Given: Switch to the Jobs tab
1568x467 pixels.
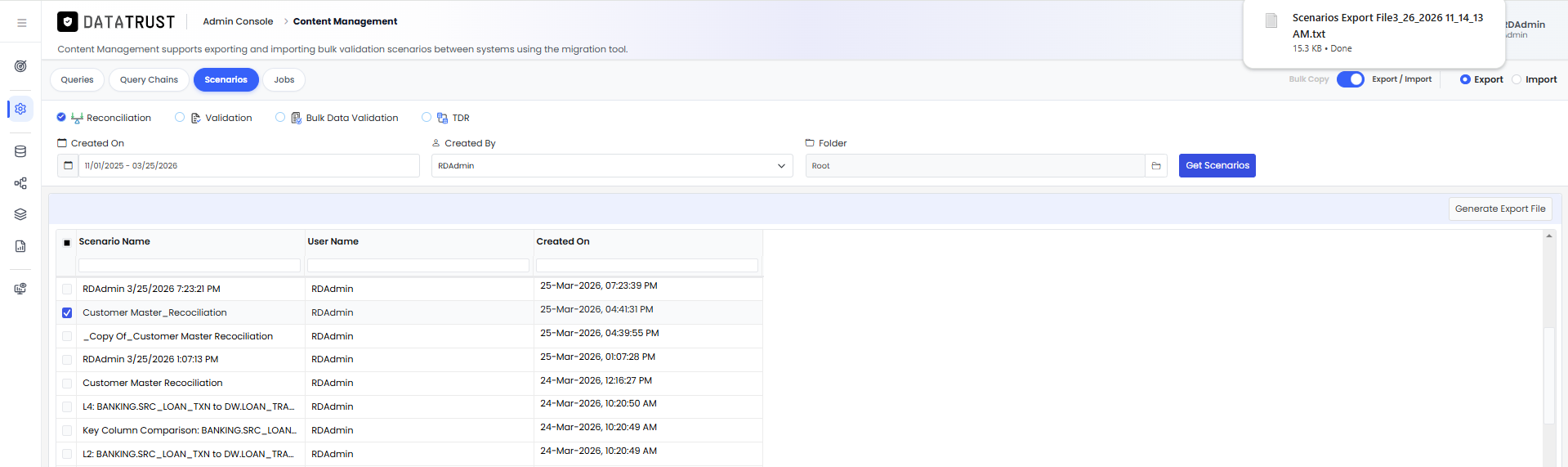Looking at the screenshot, I should coord(284,79).
